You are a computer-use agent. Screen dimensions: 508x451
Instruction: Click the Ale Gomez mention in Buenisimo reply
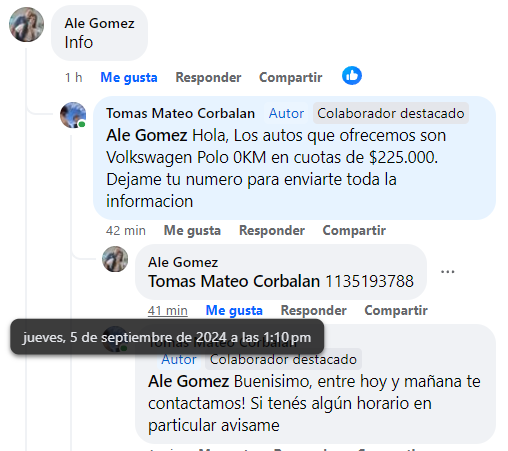[x=188, y=381]
